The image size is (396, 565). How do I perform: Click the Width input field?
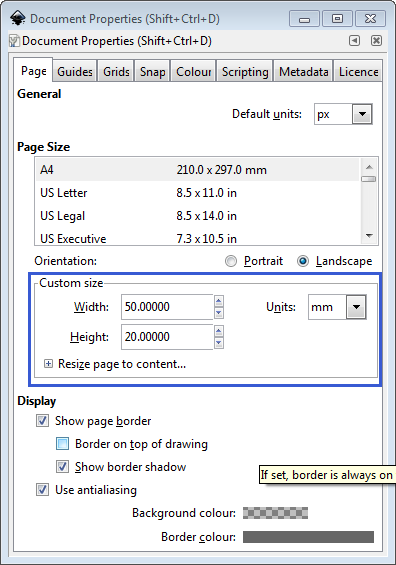coord(167,307)
